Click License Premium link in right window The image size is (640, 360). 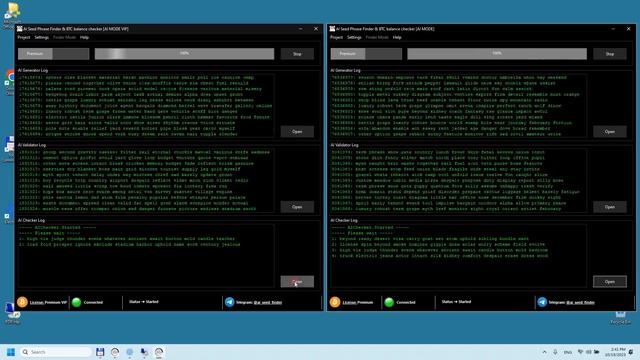click(x=358, y=302)
